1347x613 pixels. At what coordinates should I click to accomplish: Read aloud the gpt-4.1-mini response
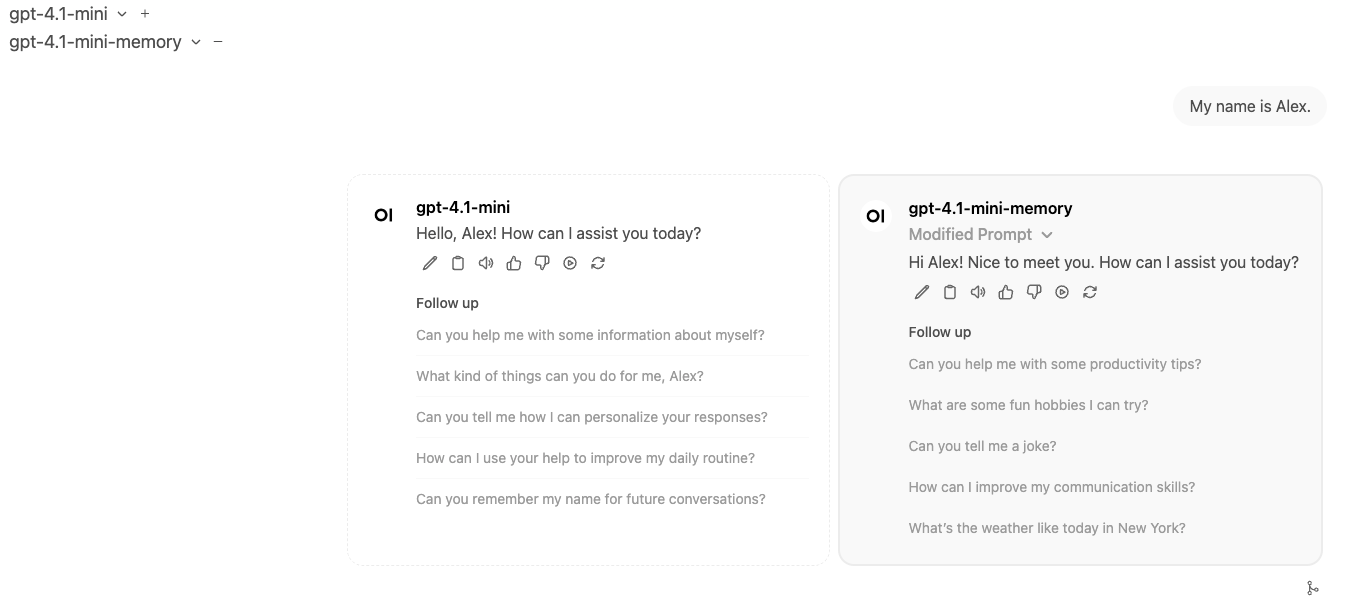(485, 262)
